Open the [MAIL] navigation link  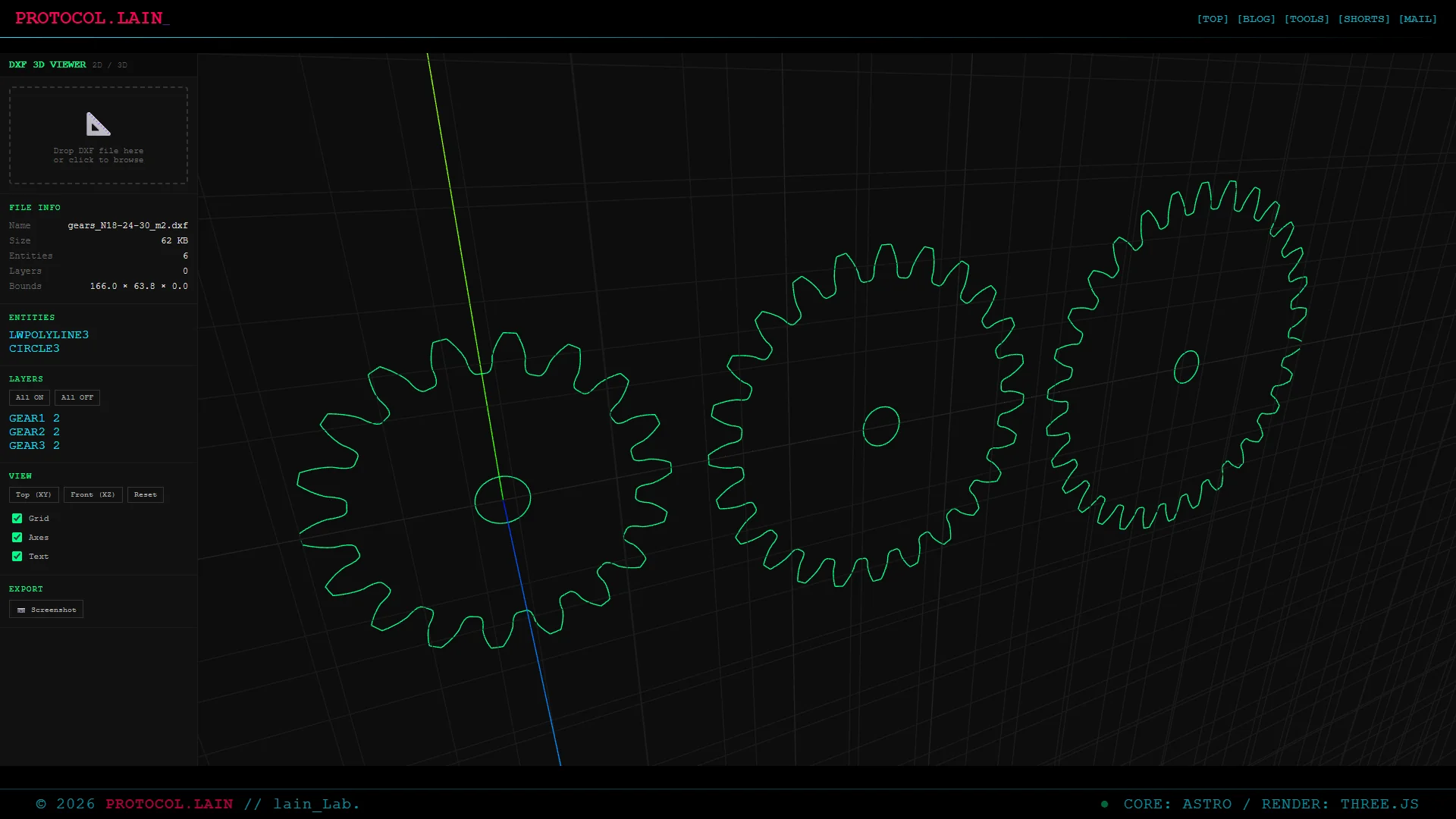tap(1418, 19)
